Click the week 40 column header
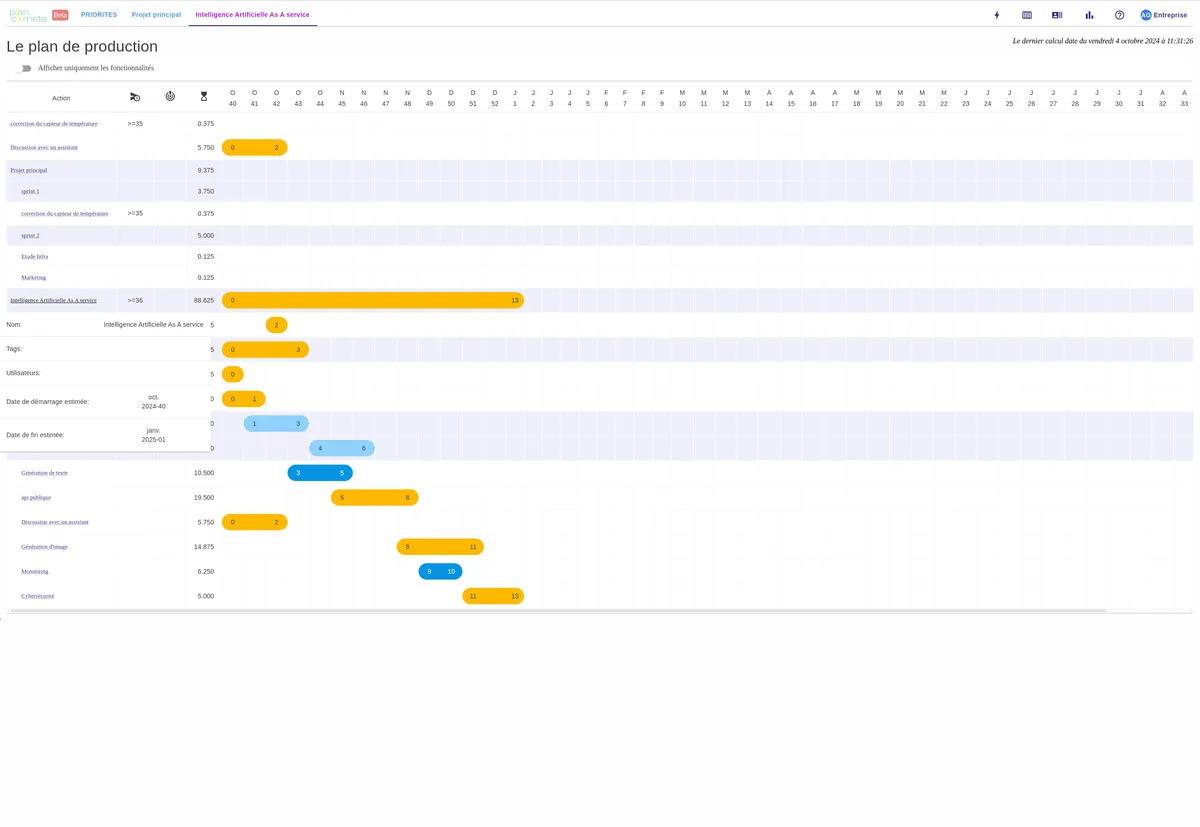 click(x=232, y=97)
